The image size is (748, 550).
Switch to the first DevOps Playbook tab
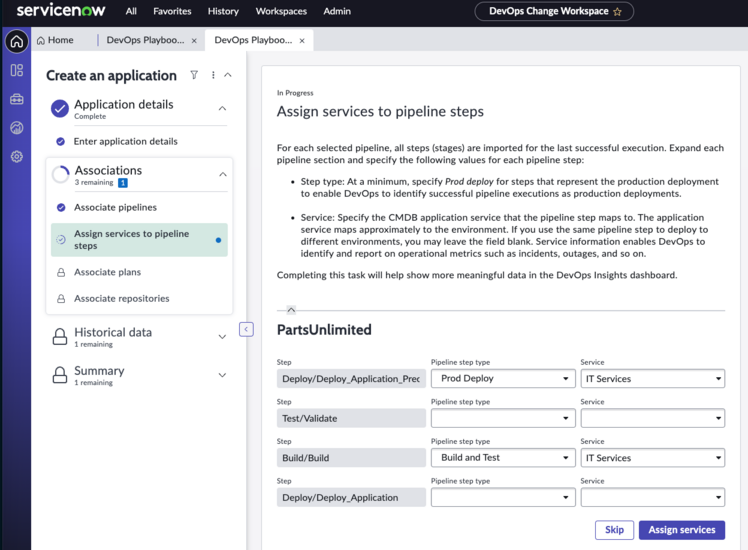coord(145,41)
